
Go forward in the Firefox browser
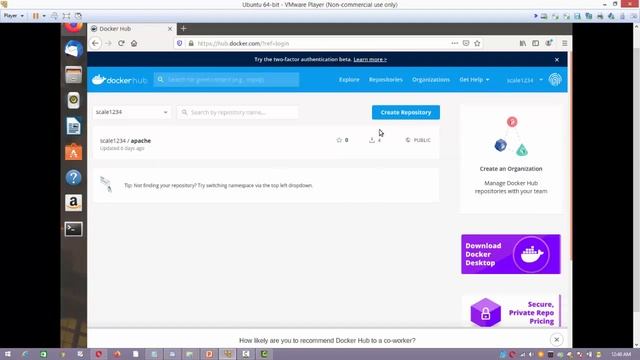point(109,43)
